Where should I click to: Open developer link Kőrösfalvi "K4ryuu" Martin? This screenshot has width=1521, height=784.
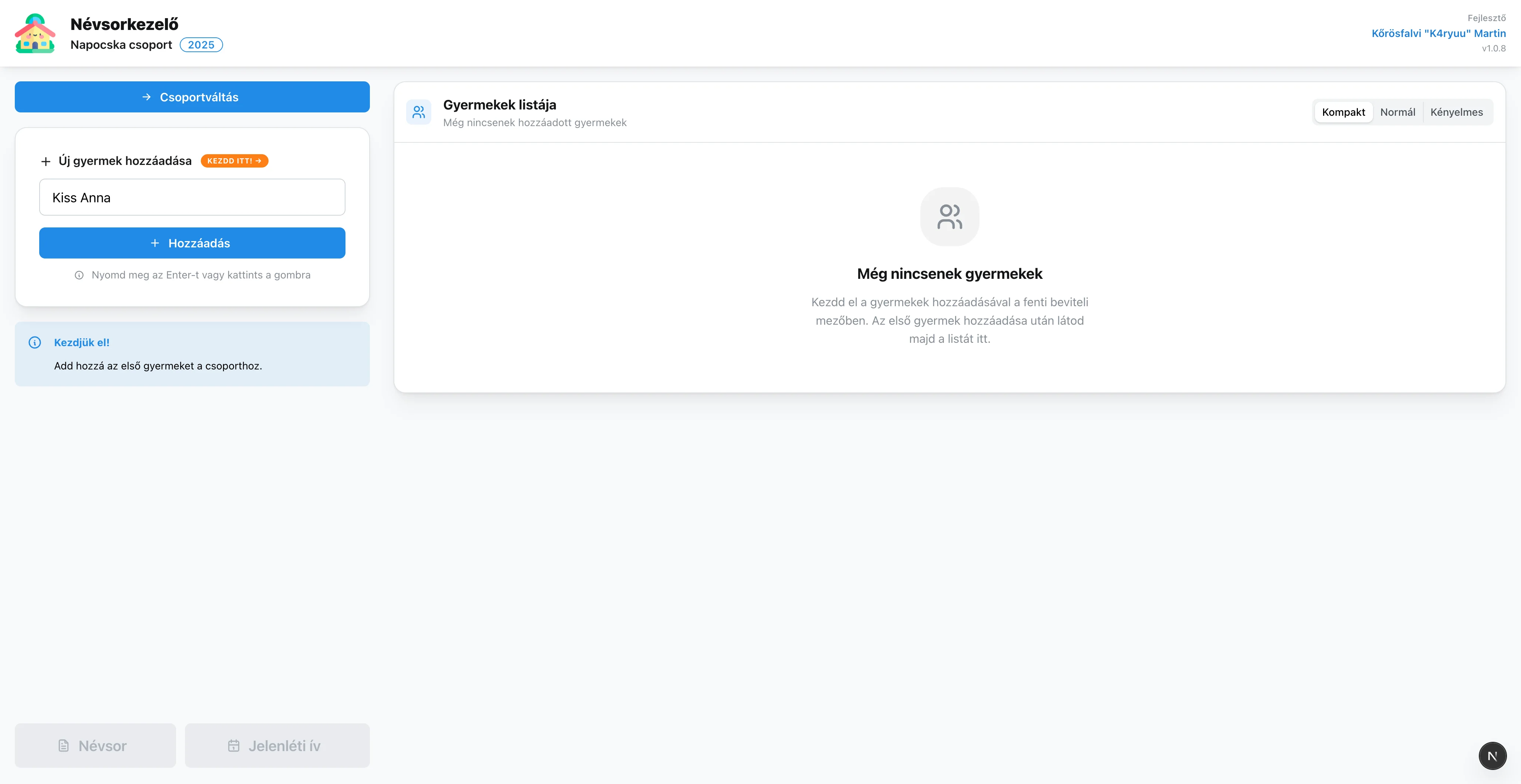[x=1439, y=33]
